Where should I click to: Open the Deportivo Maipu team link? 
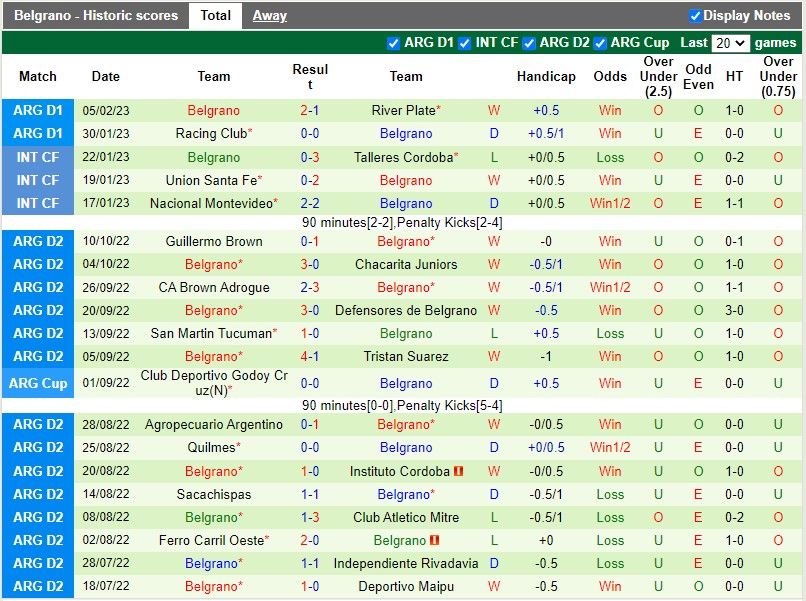pos(406,586)
